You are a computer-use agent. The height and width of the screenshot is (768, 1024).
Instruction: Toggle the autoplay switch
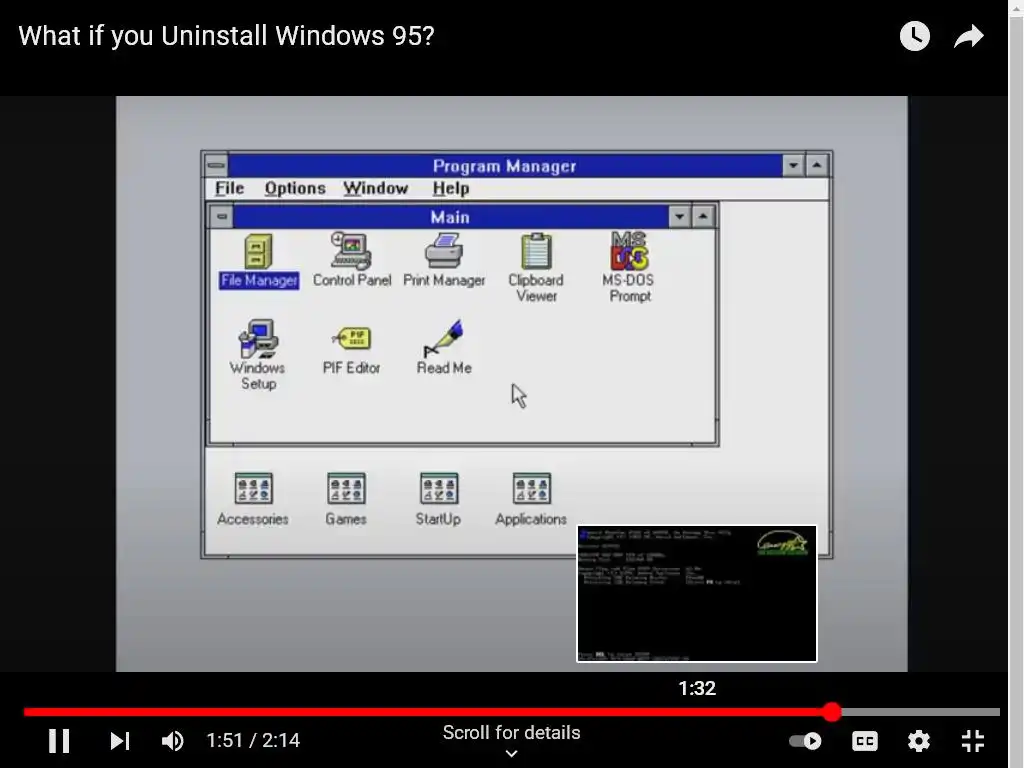coord(805,741)
